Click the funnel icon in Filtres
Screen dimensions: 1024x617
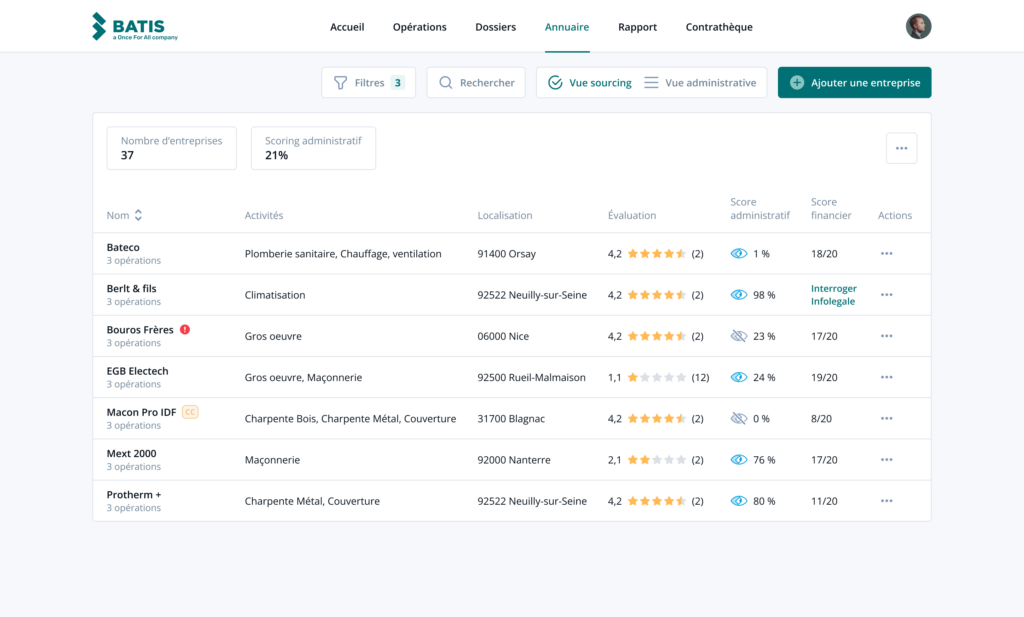click(341, 83)
